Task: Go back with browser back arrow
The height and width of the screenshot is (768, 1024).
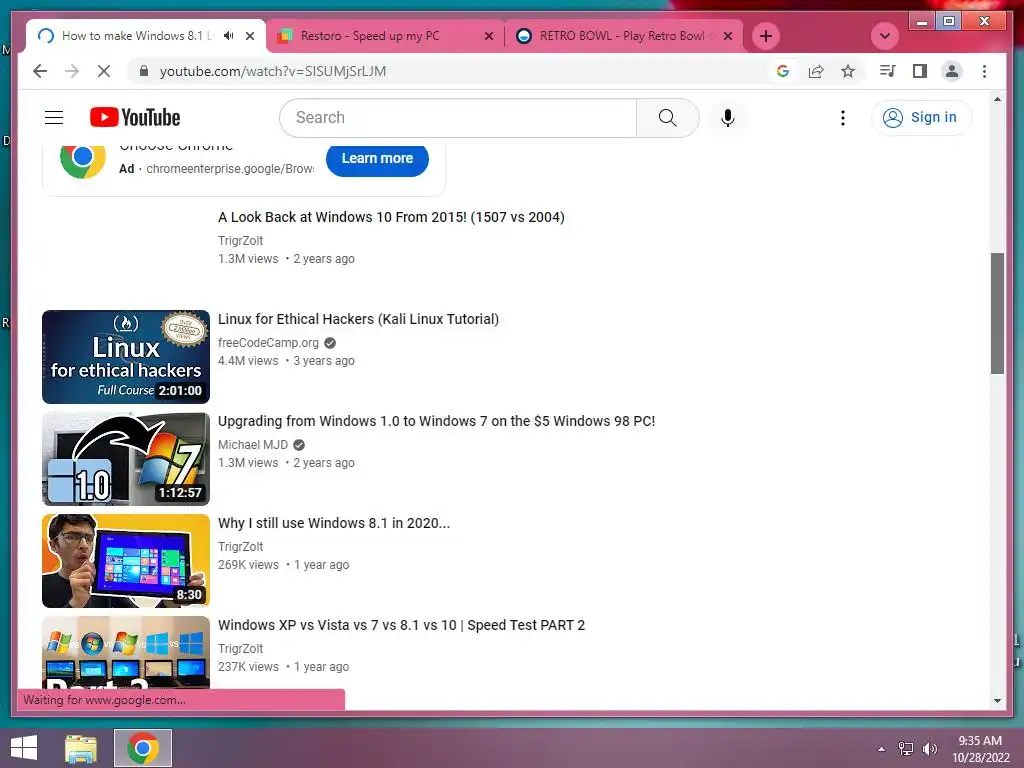Action: click(x=40, y=71)
